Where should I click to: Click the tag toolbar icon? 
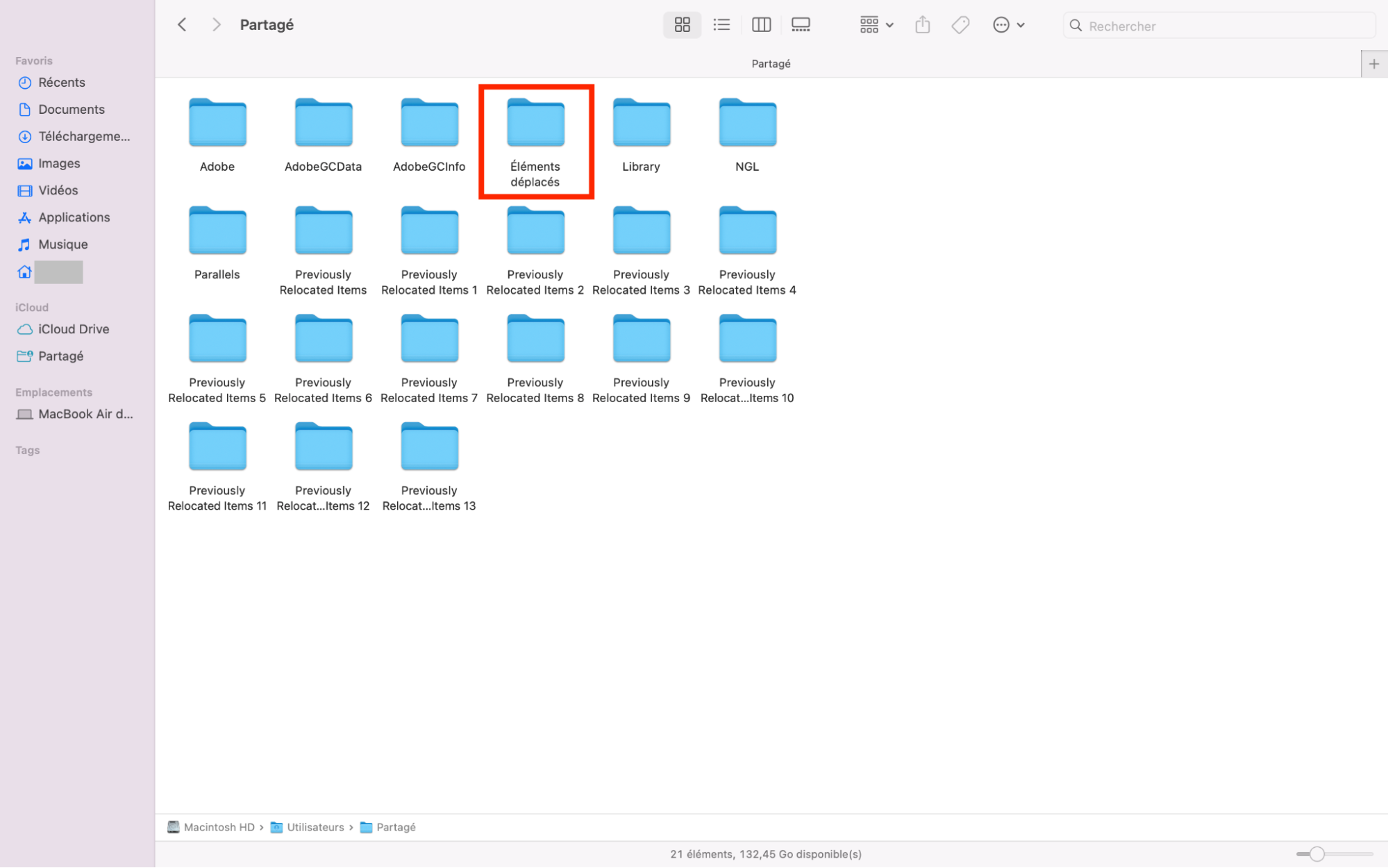point(960,25)
